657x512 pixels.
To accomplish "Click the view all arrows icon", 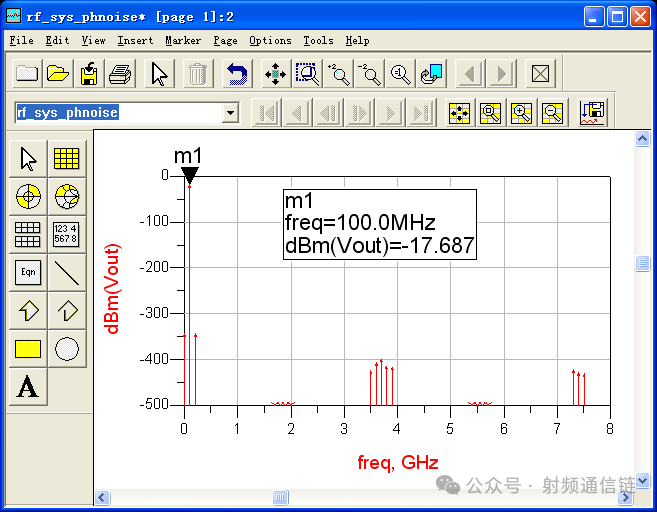I will 275,74.
